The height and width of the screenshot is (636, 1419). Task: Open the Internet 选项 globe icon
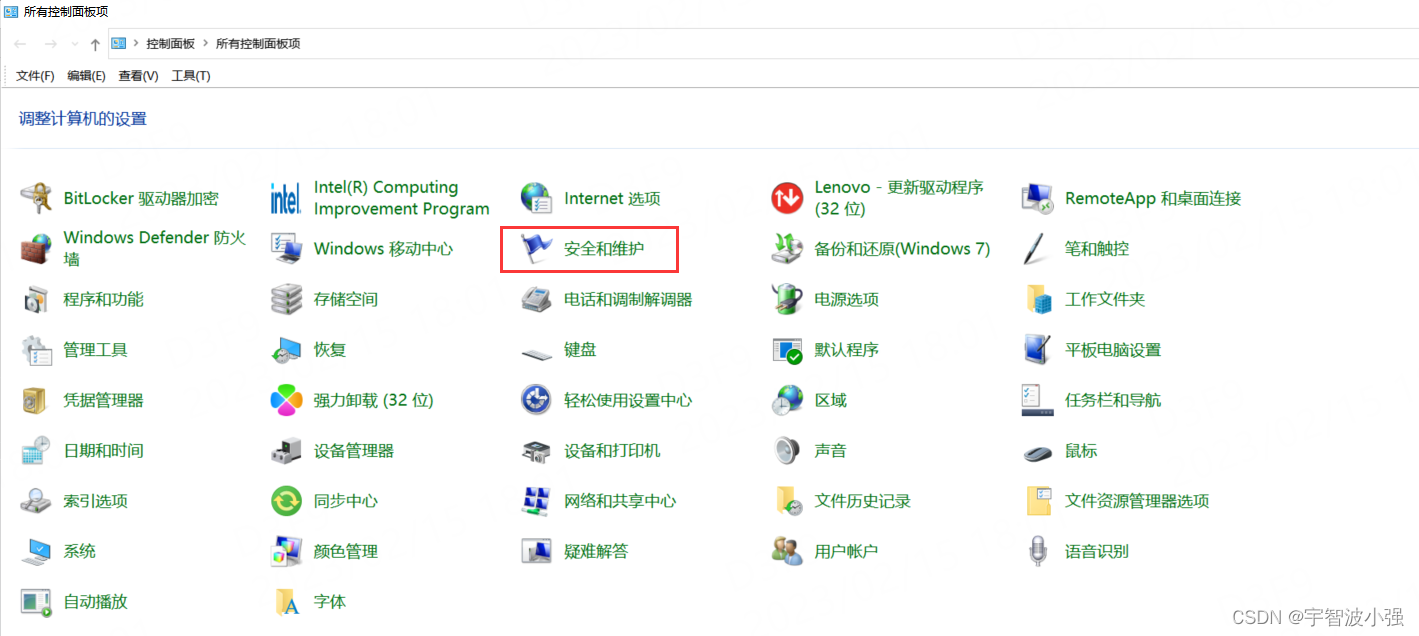tap(537, 198)
